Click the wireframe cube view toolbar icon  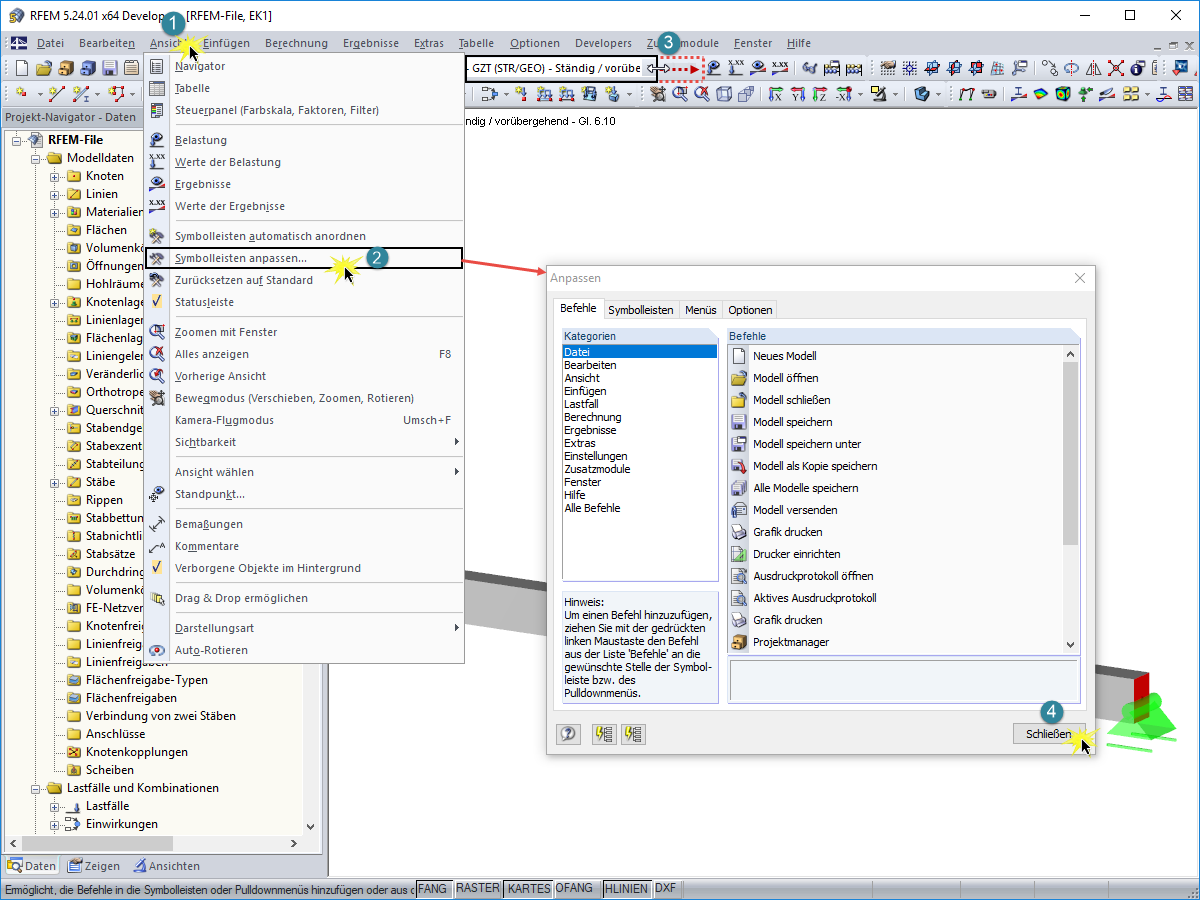click(724, 93)
